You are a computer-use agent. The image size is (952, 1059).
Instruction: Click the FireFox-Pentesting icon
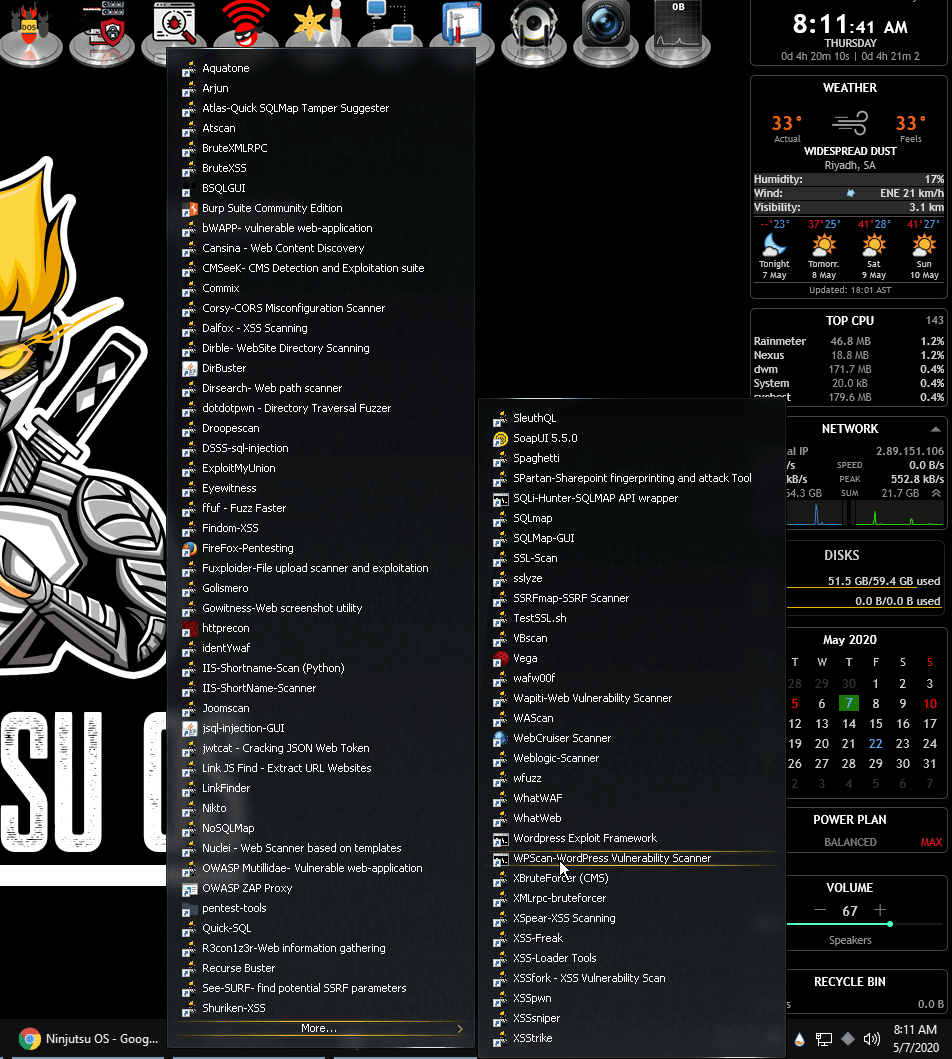tap(190, 548)
